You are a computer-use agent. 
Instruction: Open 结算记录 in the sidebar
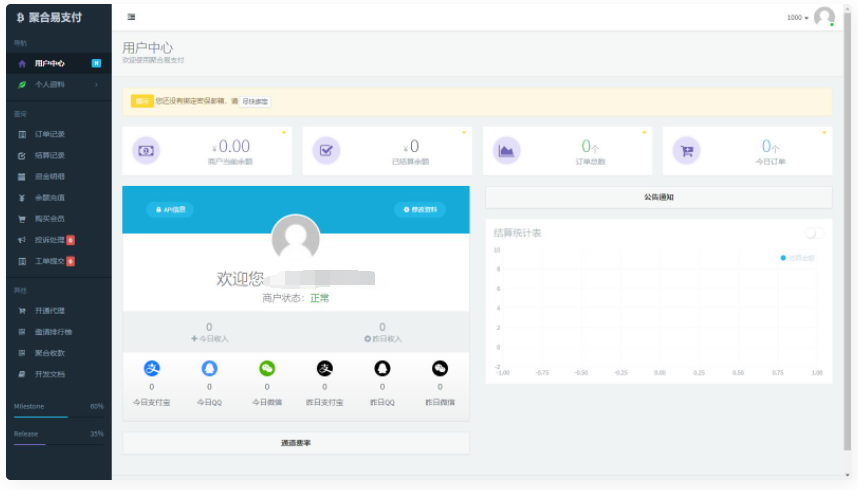[x=50, y=155]
